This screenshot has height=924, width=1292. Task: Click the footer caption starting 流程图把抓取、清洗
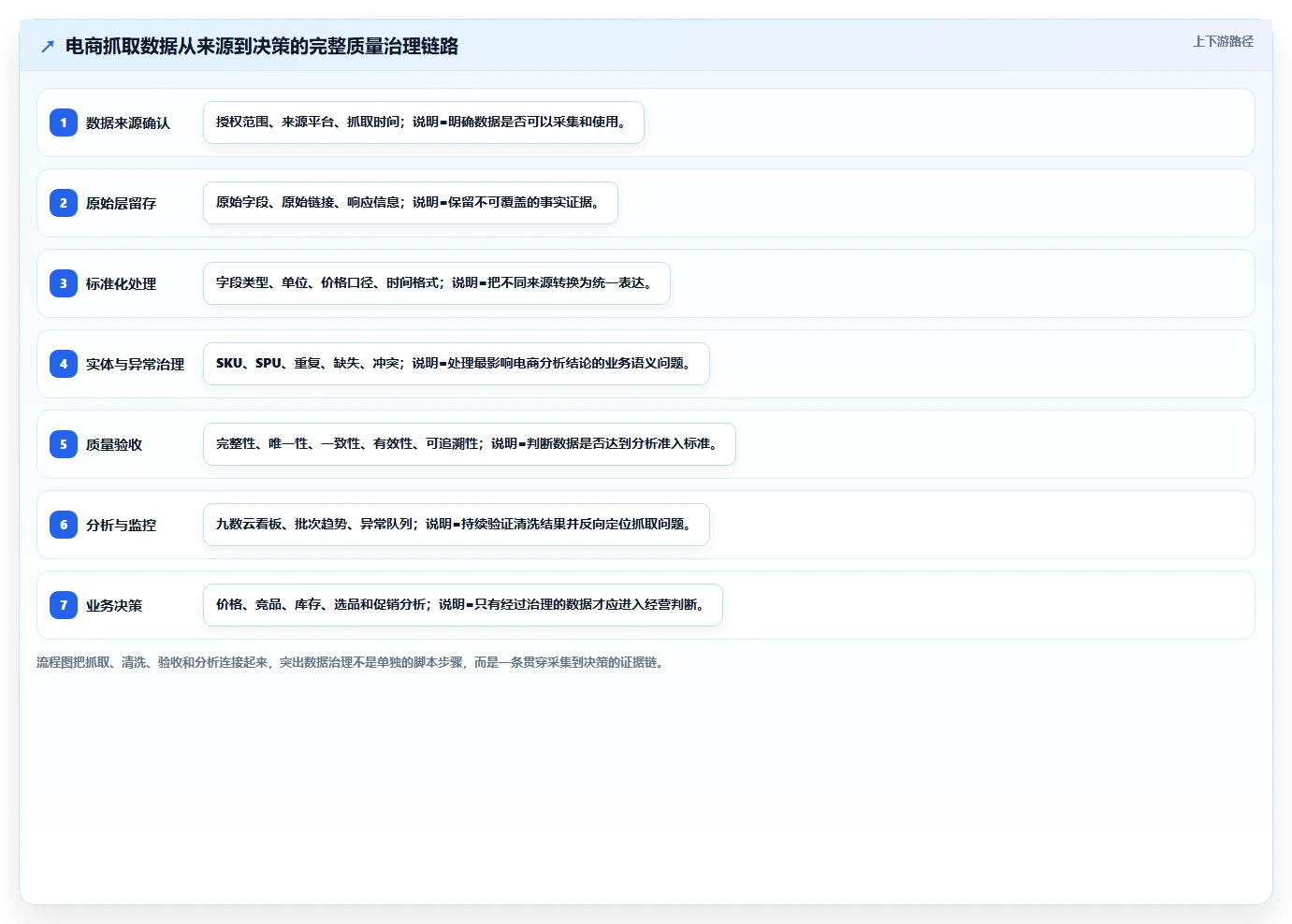point(352,662)
